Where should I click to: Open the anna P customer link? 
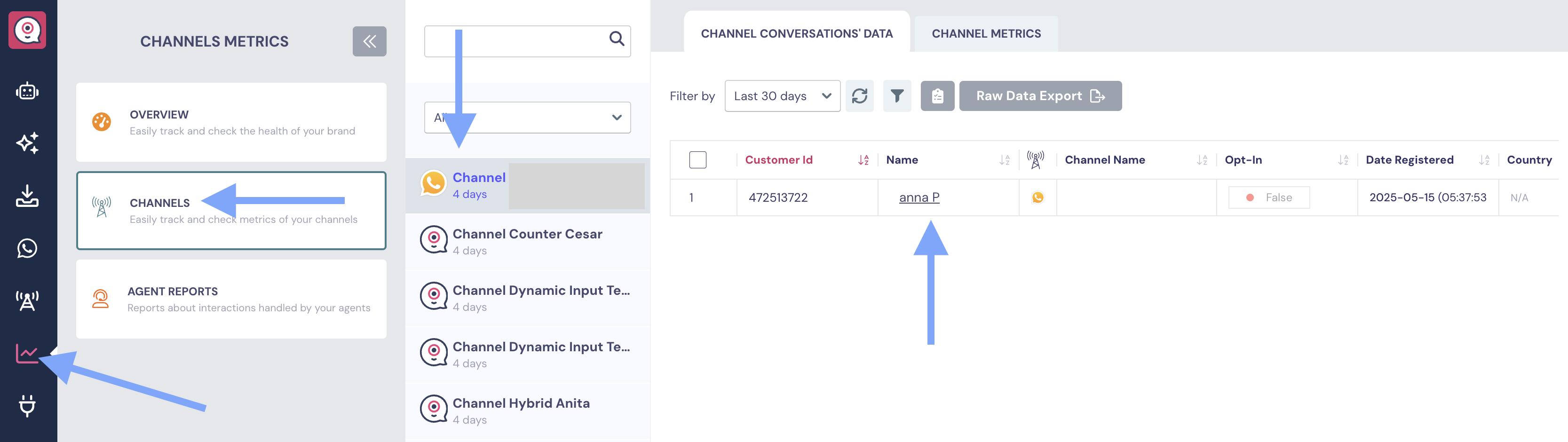pyautogui.click(x=919, y=197)
